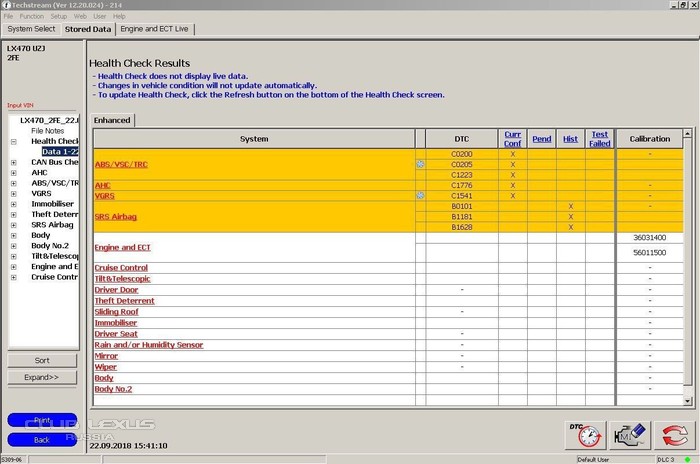Click DTC code C1223 cell
This screenshot has height=464, width=700.
point(462,175)
